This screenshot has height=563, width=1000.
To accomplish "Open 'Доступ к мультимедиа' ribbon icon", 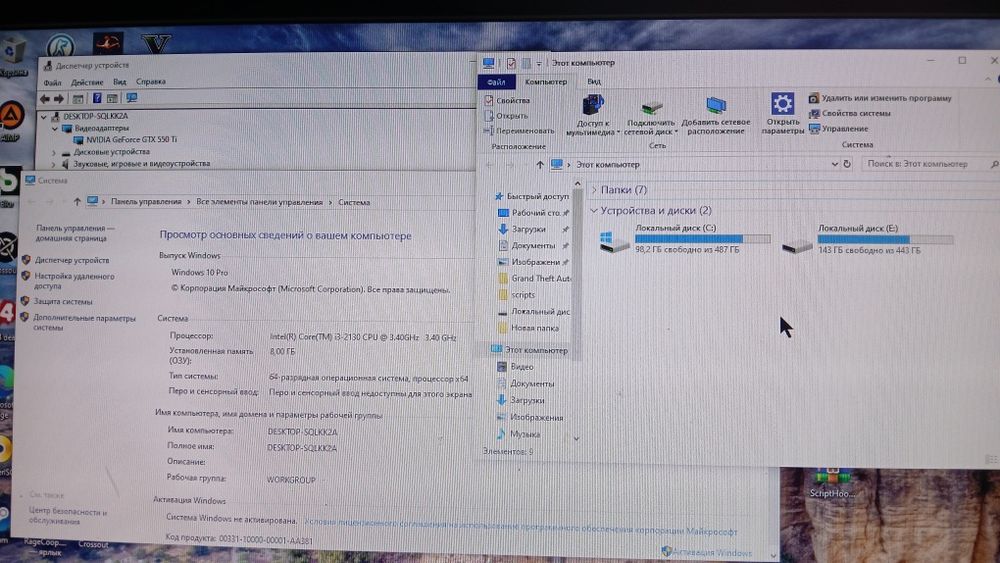I will tap(593, 115).
